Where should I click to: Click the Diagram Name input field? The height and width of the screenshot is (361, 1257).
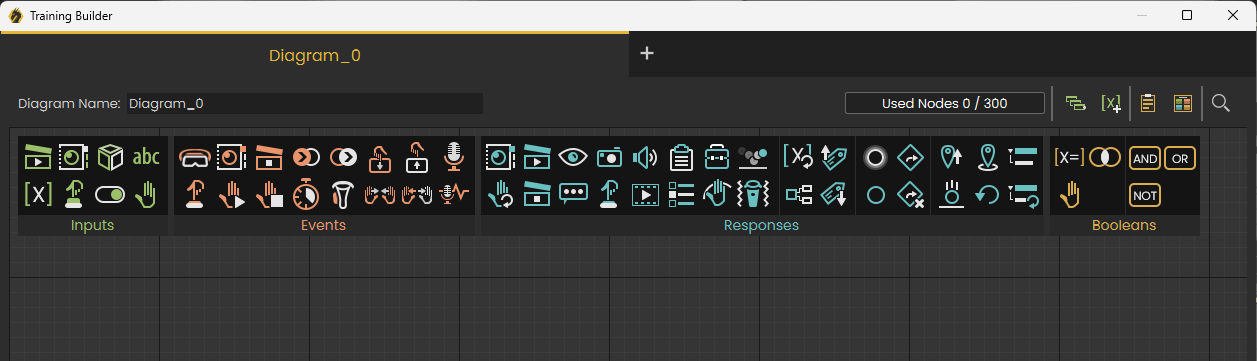[x=304, y=103]
